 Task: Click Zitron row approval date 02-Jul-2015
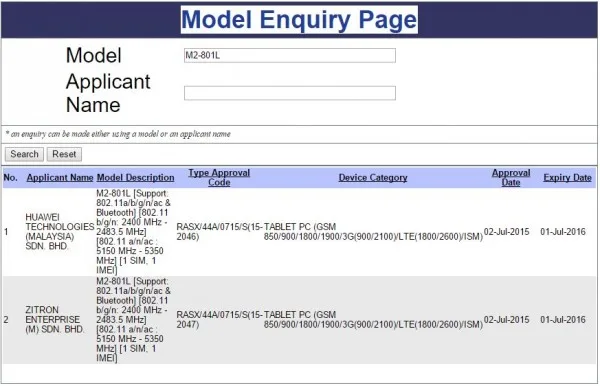click(x=507, y=319)
